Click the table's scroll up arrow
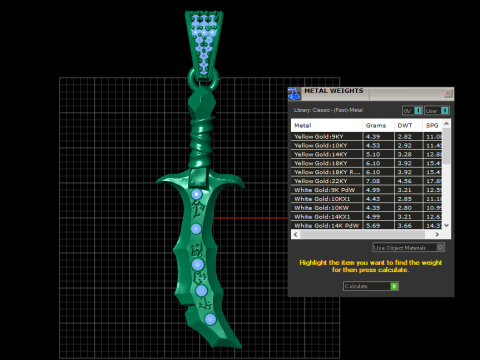Image resolution: width=480 pixels, height=360 pixels. tap(447, 124)
